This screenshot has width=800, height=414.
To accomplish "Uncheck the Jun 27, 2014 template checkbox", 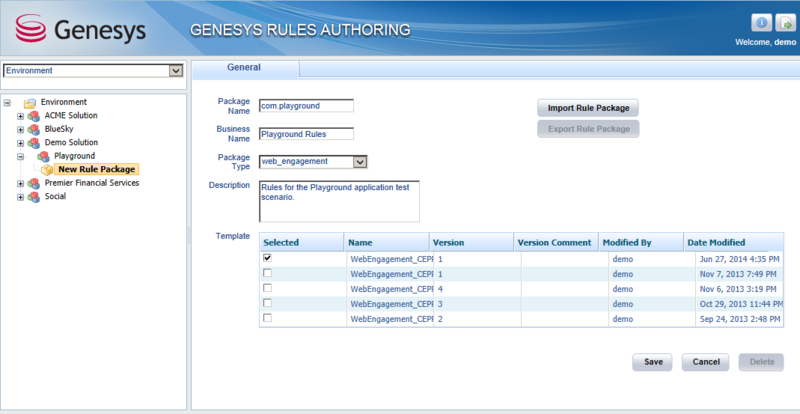I will 267,258.
